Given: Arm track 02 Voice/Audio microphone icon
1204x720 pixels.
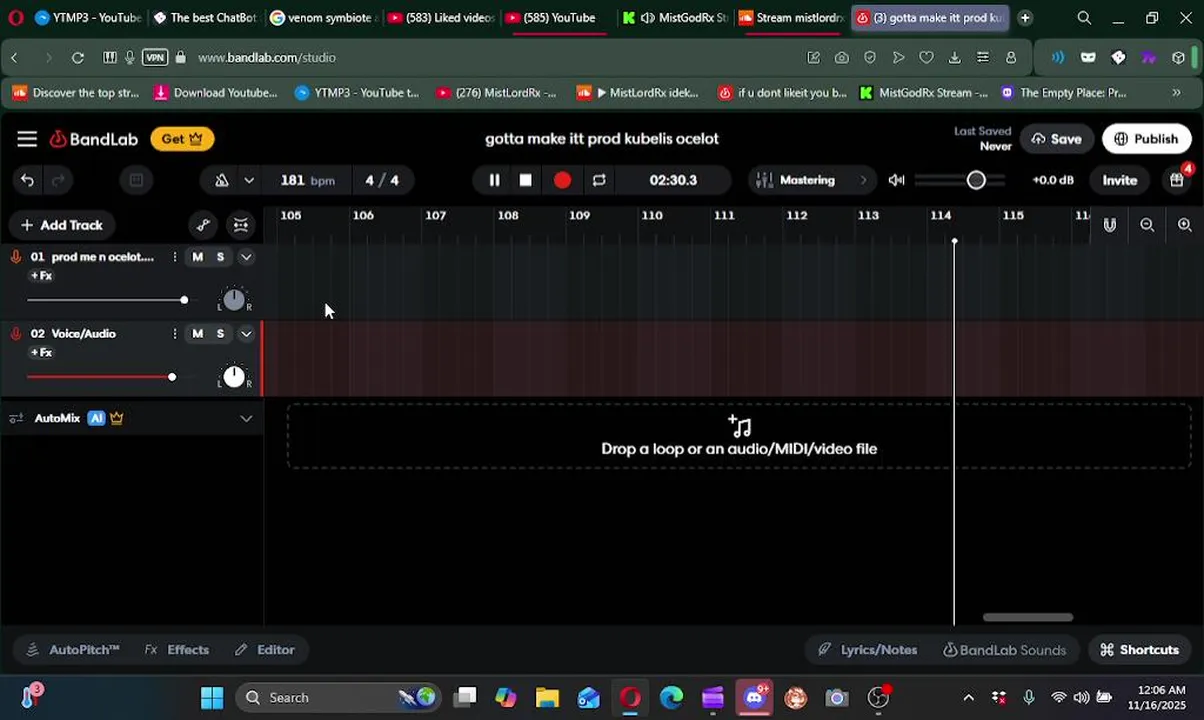Looking at the screenshot, I should pos(16,334).
